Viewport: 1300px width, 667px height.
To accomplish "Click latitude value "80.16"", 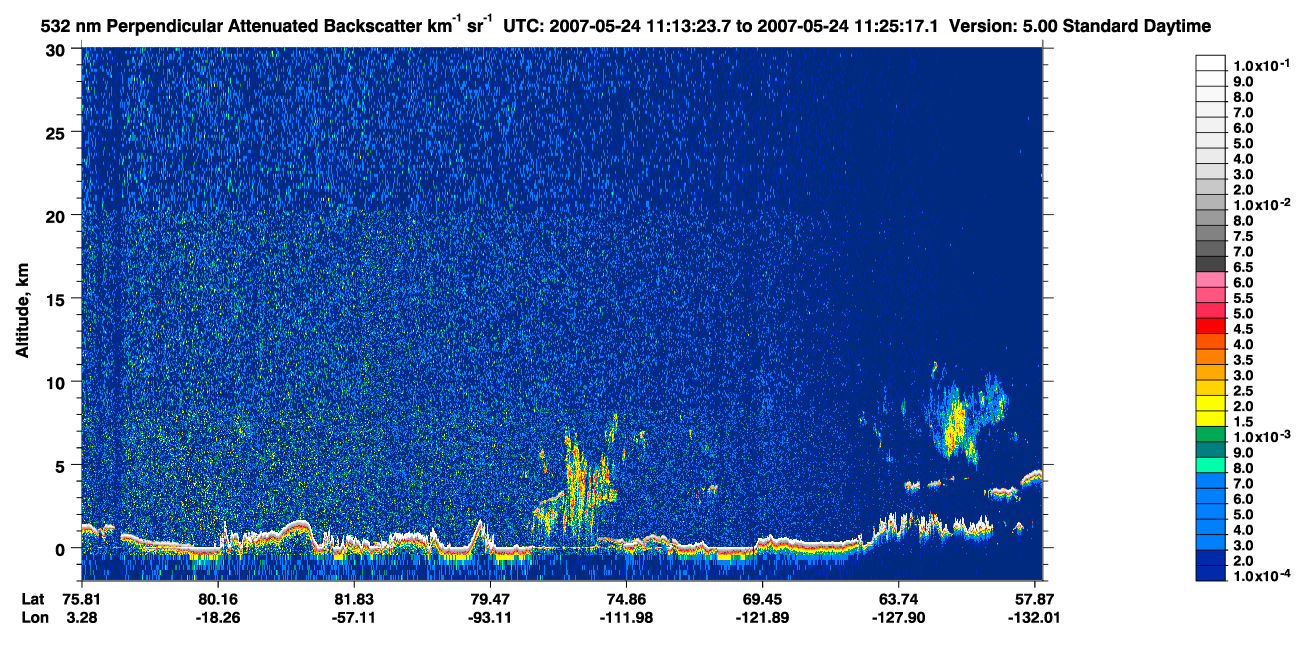I will tap(218, 599).
